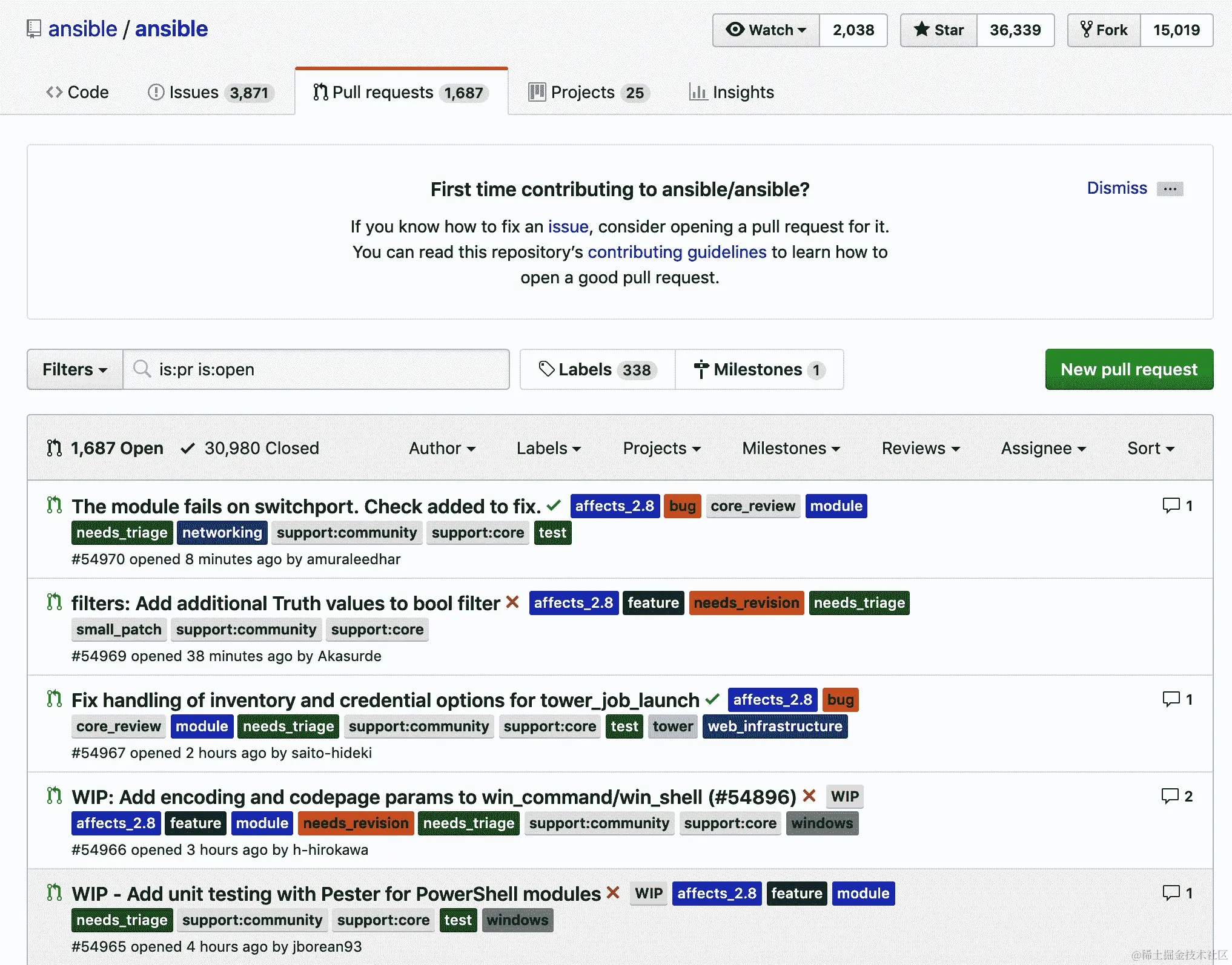1232x965 pixels.
Task: Open the Watch dropdown
Action: [766, 30]
